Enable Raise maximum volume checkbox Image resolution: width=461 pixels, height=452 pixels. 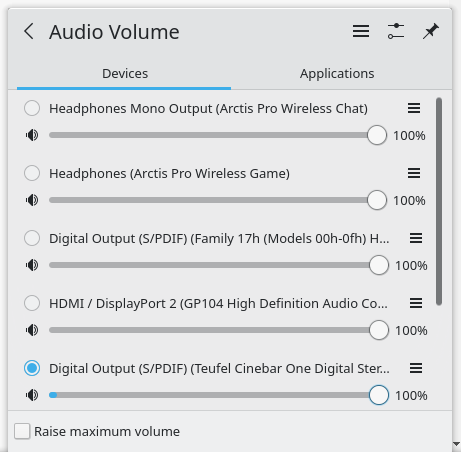click(x=22, y=431)
